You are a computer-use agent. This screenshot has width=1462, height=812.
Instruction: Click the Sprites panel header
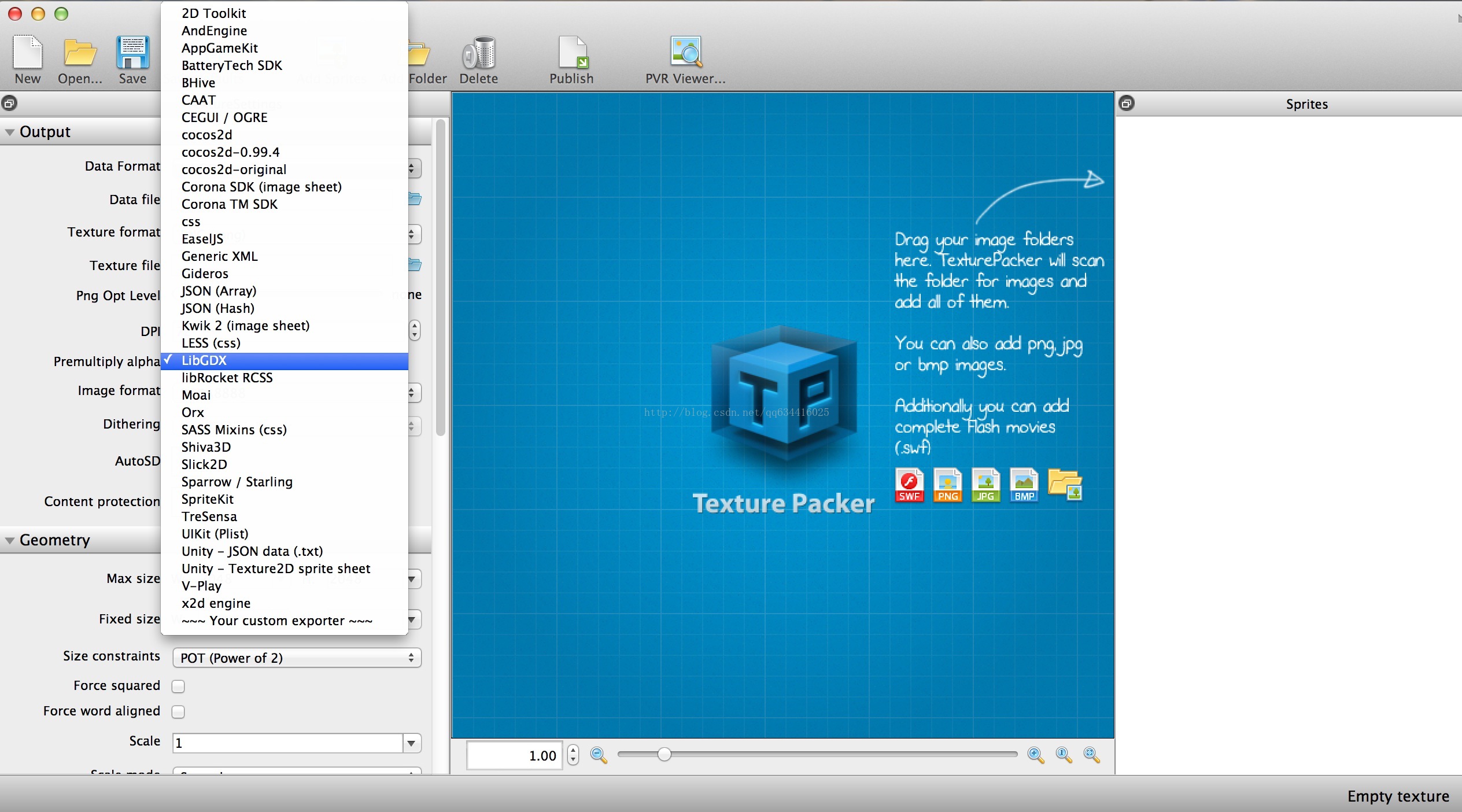click(1289, 104)
